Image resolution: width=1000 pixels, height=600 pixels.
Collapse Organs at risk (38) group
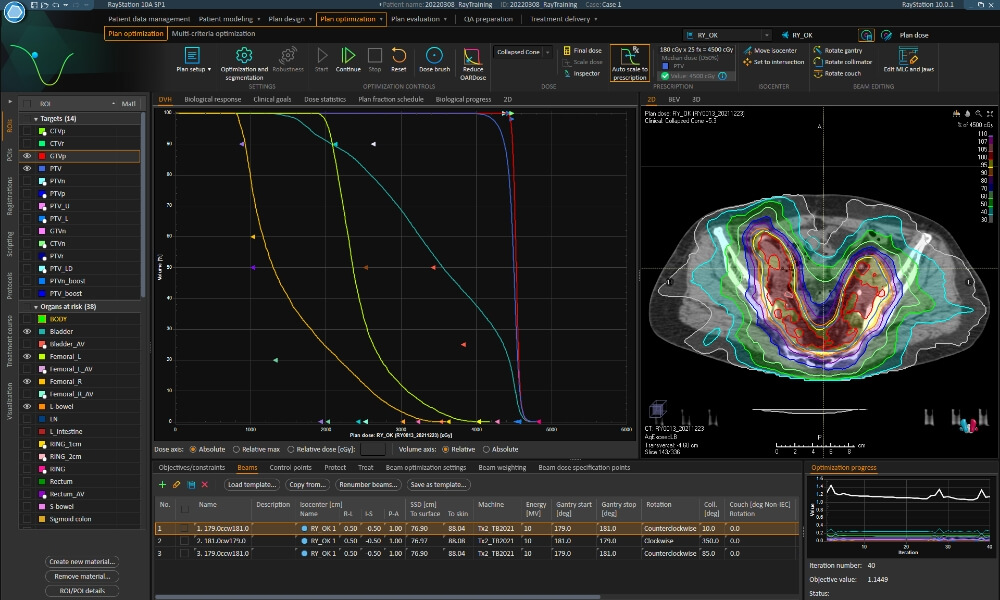pyautogui.click(x=36, y=307)
